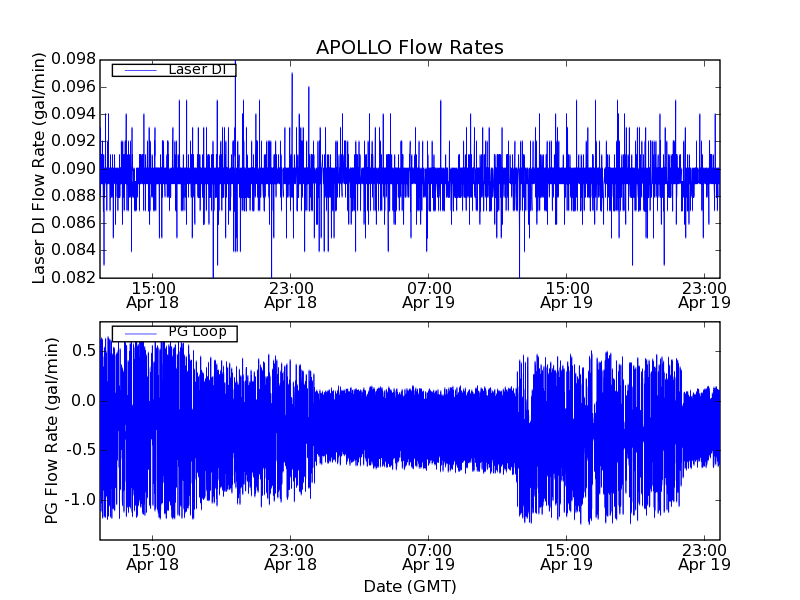The height and width of the screenshot is (600, 800).
Task: Click "15:00 Apr 19" tick under PG Loop plot
Action: (566, 557)
